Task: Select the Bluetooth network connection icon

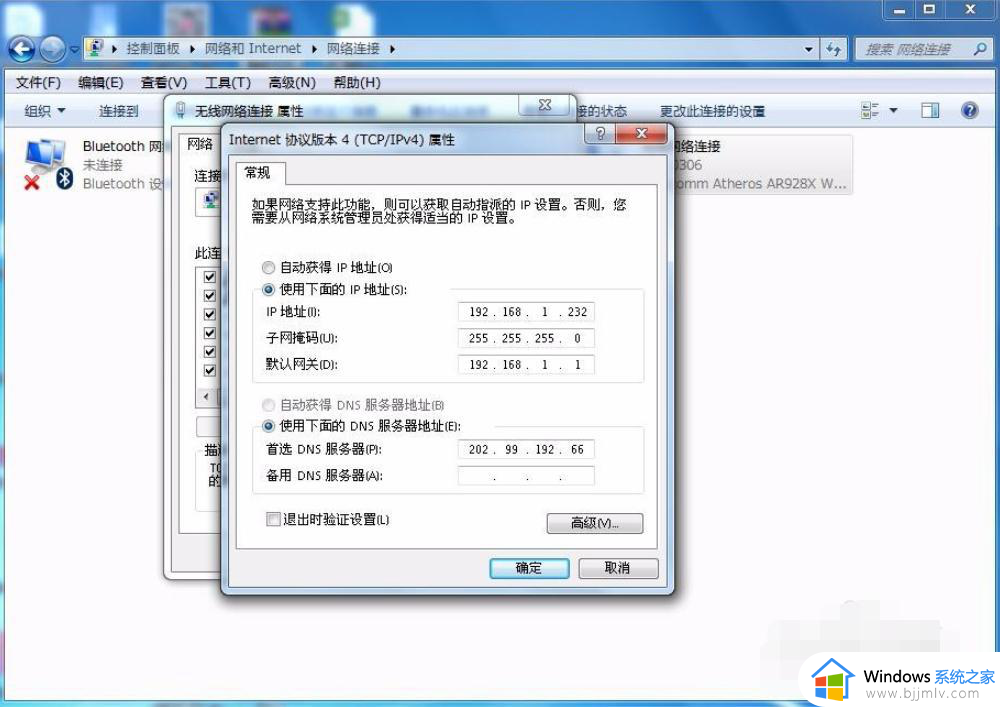Action: point(48,164)
